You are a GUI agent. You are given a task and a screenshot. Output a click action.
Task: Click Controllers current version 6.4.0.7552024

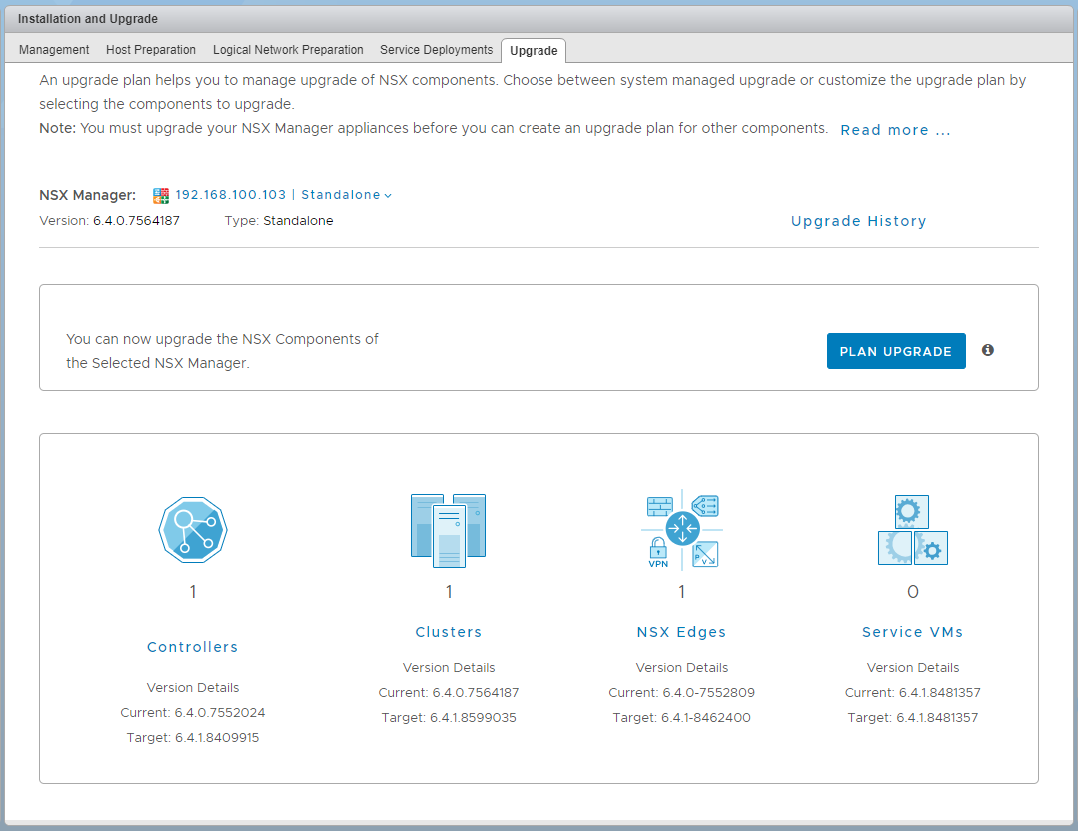pyautogui.click(x=192, y=713)
